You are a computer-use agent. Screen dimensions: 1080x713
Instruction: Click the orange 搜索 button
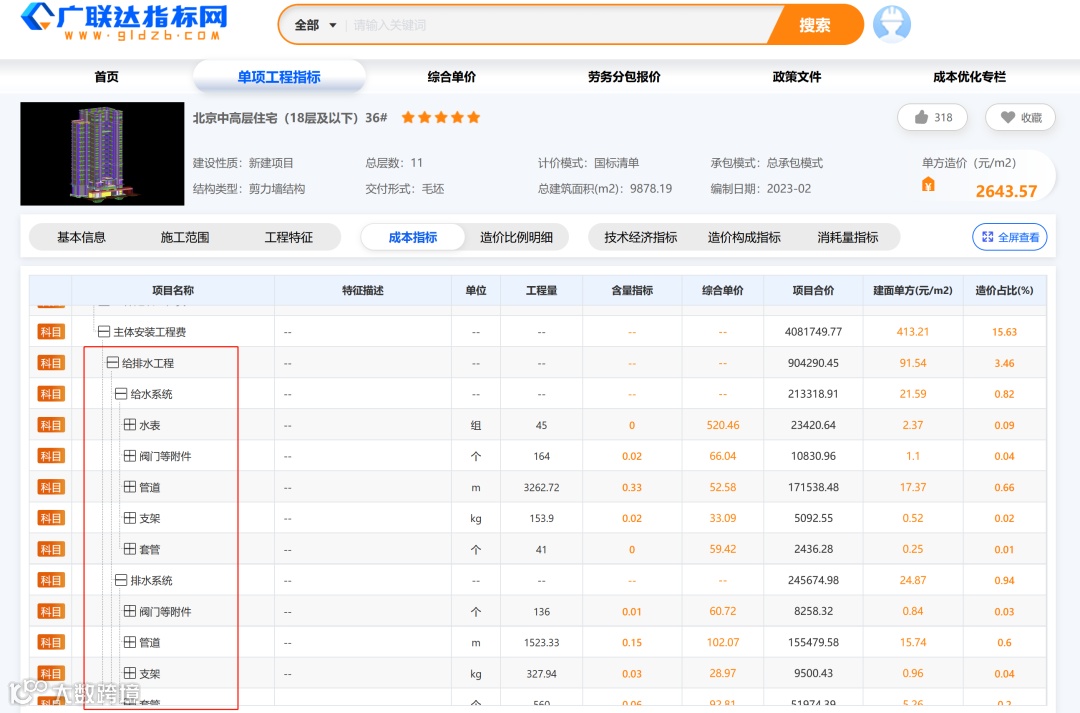coord(815,25)
